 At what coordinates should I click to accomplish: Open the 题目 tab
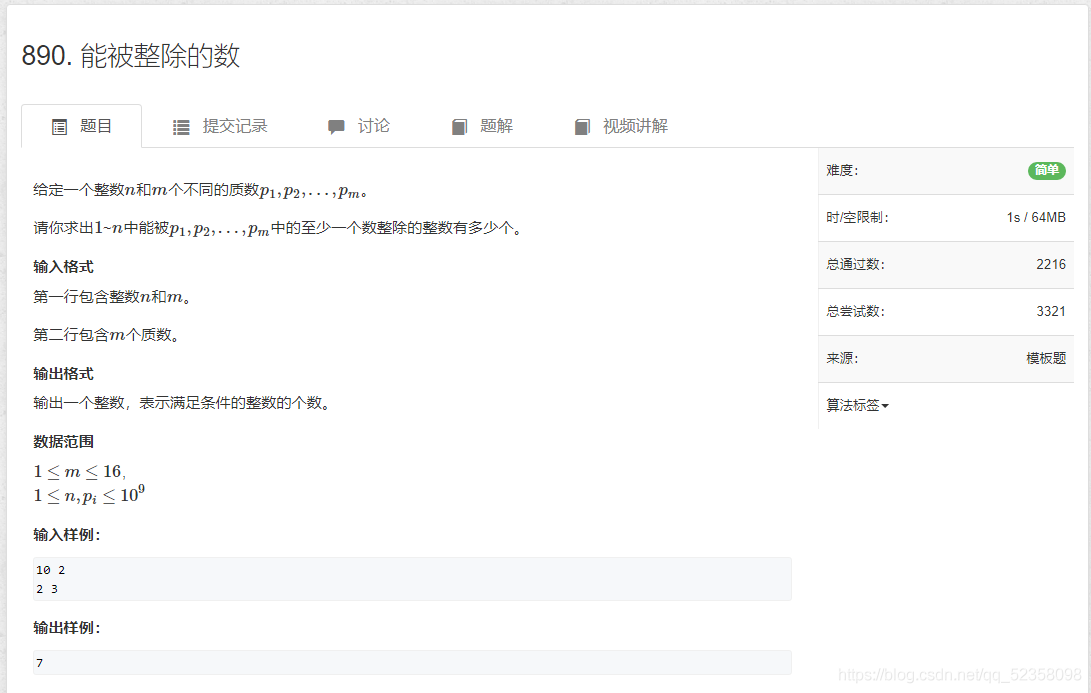tap(81, 126)
